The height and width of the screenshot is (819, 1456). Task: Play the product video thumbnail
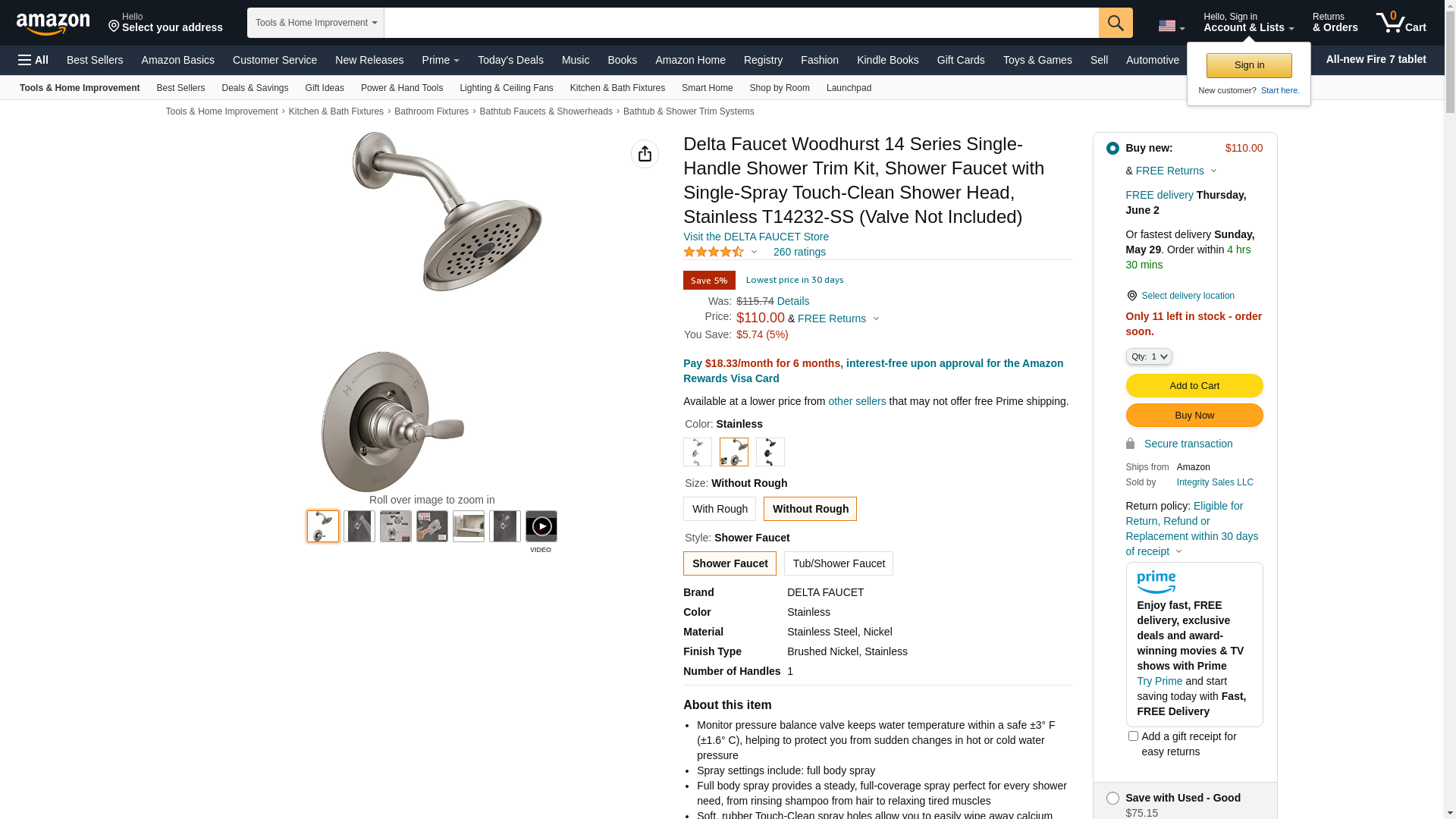[x=541, y=526]
